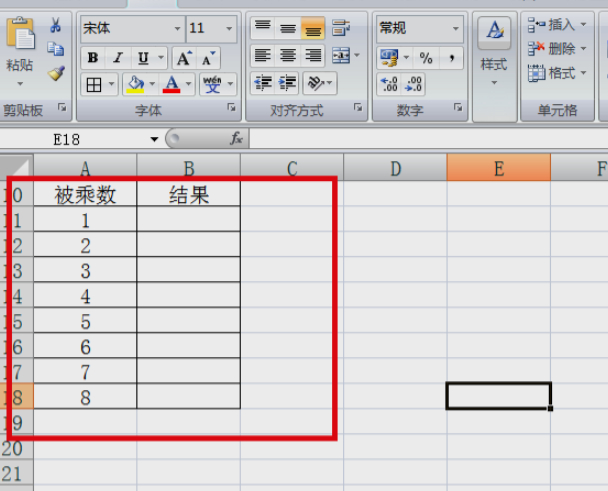Select the cell with value 8
Viewport: 608px width, 491px height.
tap(85, 397)
